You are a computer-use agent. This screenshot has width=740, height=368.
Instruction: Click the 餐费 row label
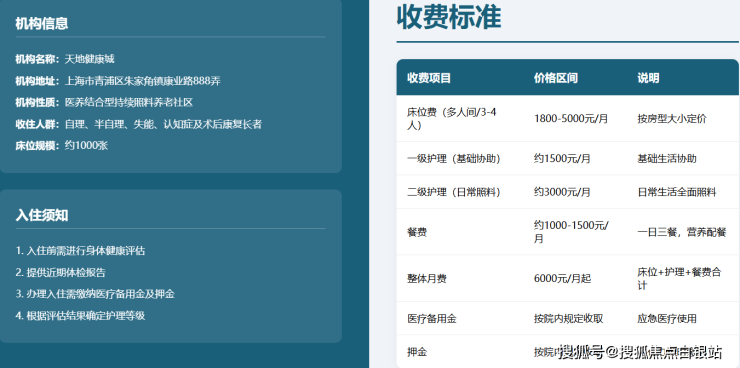tap(417, 232)
